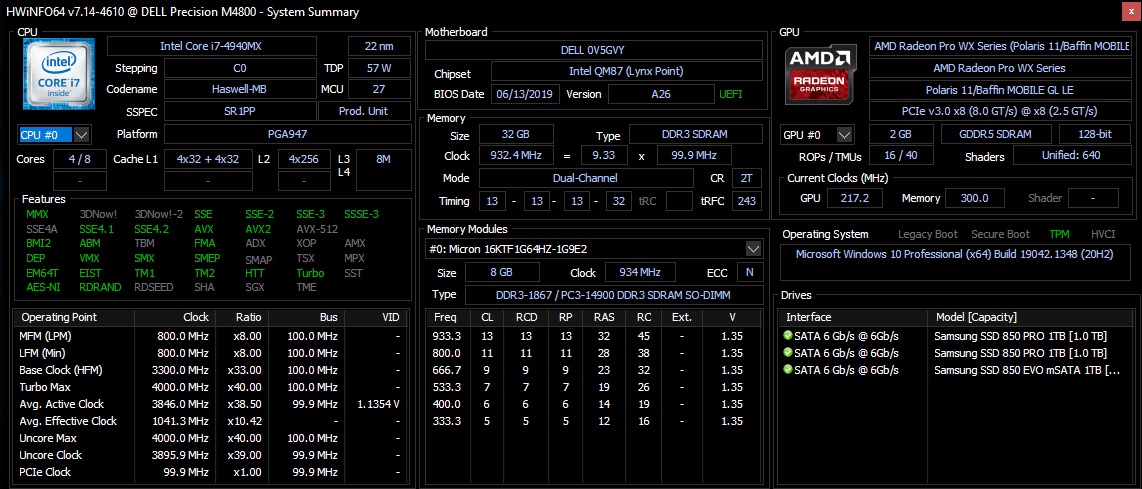The height and width of the screenshot is (489, 1142).
Task: Click the PGA947 platform field
Action: [x=287, y=135]
